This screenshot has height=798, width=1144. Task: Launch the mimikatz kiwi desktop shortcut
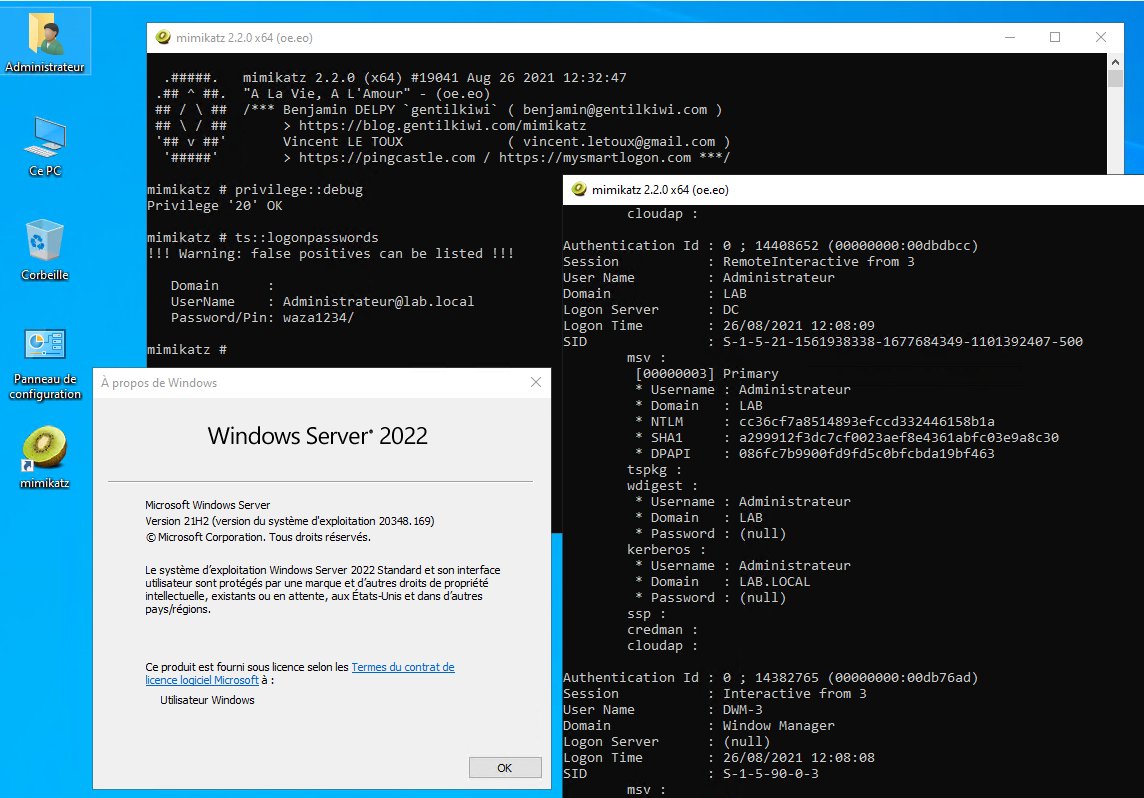(x=45, y=457)
